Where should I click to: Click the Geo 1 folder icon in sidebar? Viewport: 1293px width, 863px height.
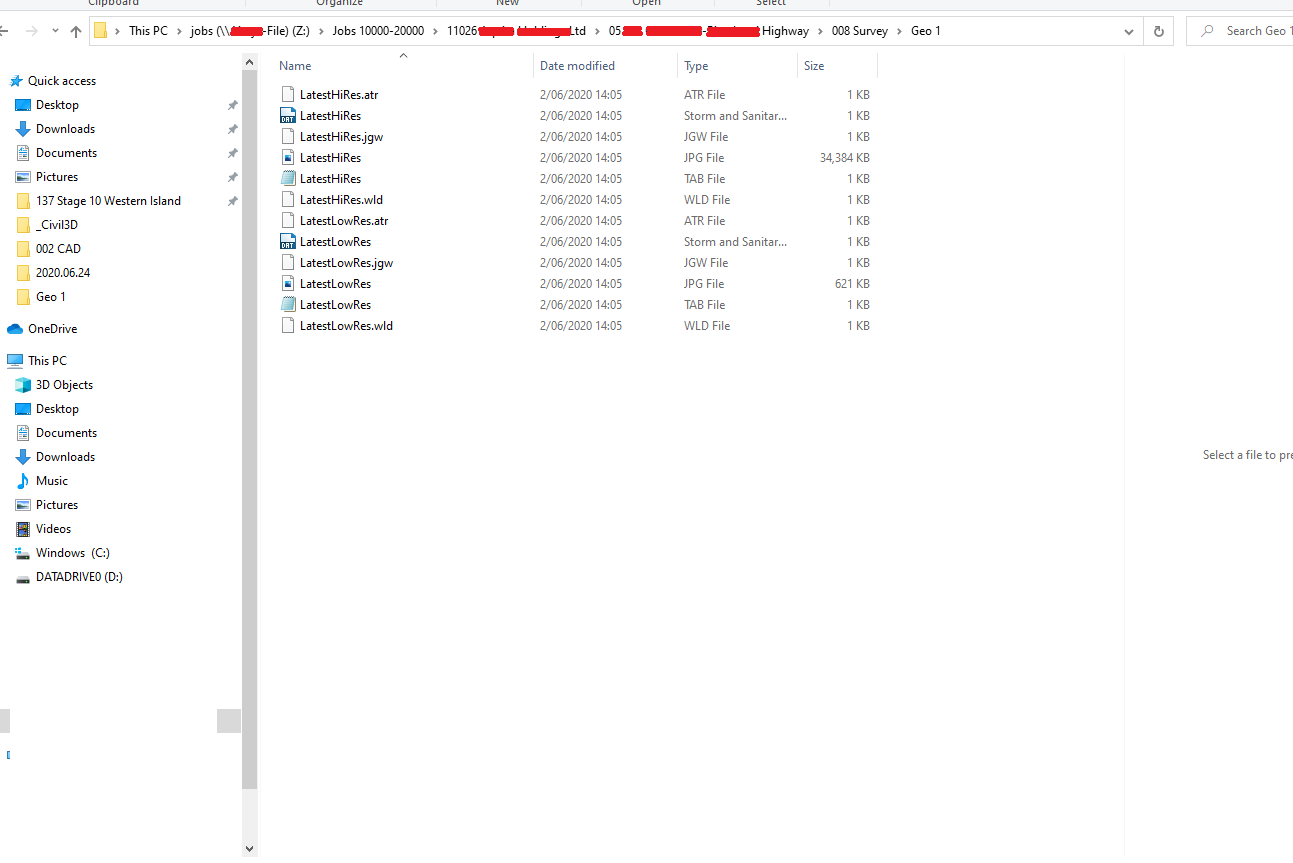tap(23, 297)
